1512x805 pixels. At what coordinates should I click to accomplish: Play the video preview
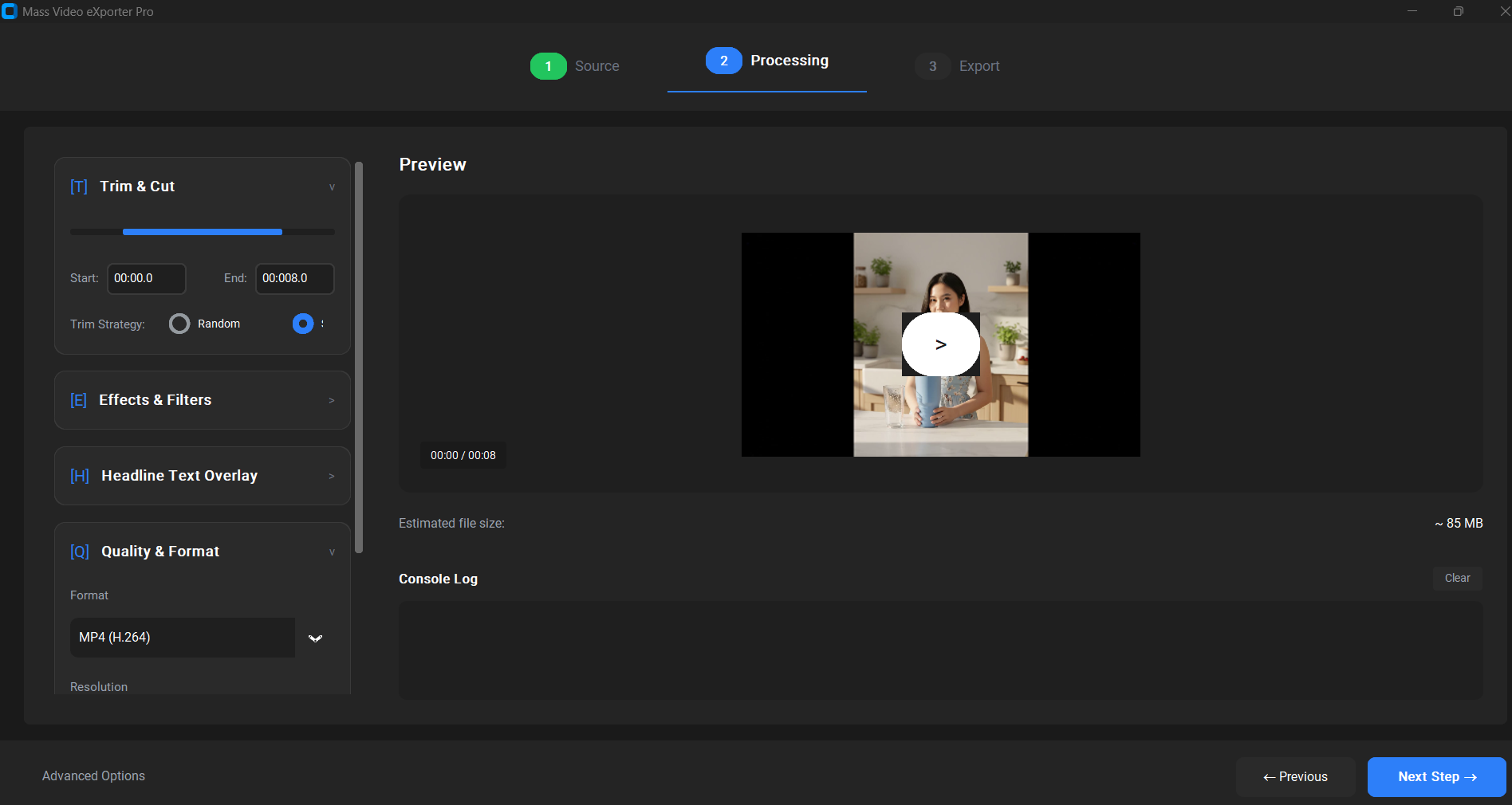[940, 344]
